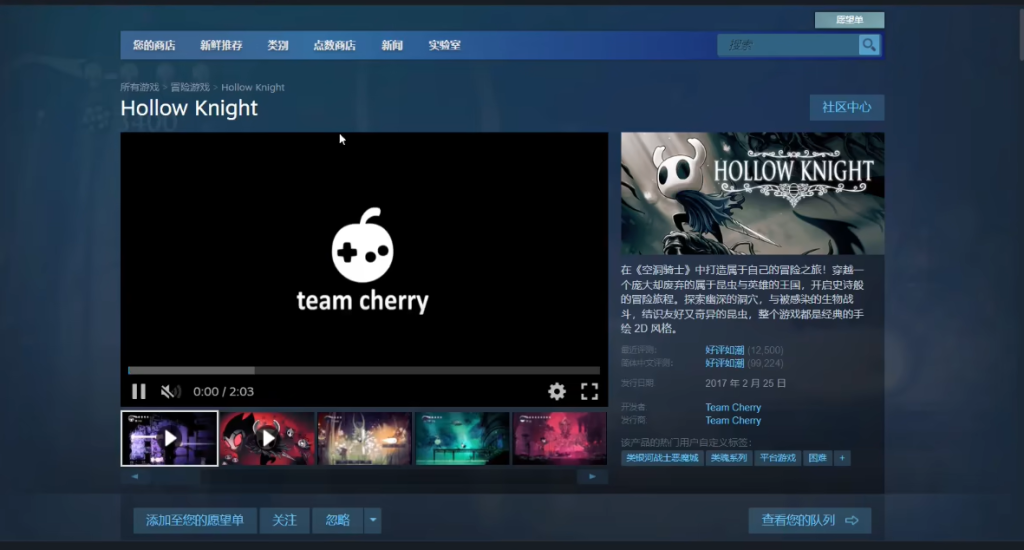Select the second red trailer thumbnail

[x=267, y=438]
